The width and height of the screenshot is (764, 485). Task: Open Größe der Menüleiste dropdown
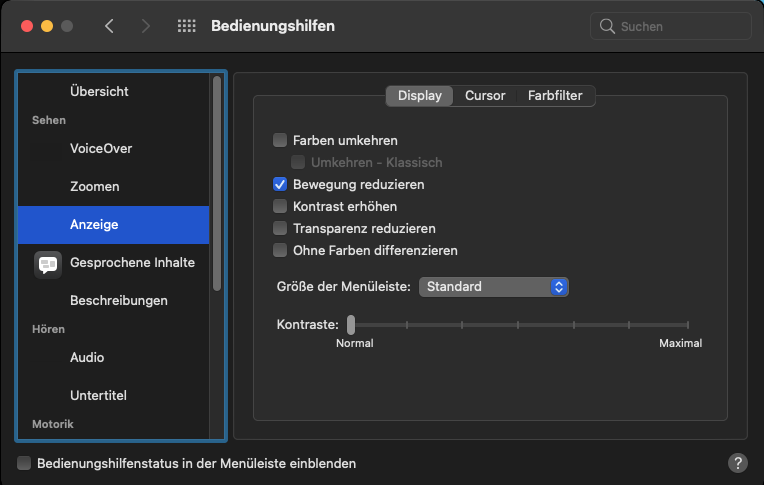[494, 287]
